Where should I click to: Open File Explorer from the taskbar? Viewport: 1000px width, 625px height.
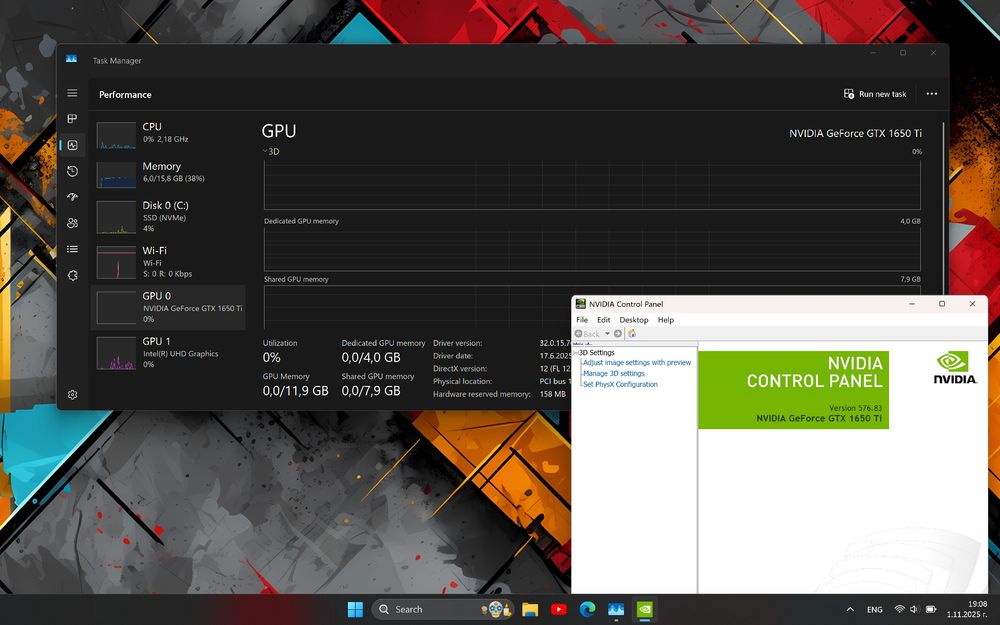pos(530,609)
